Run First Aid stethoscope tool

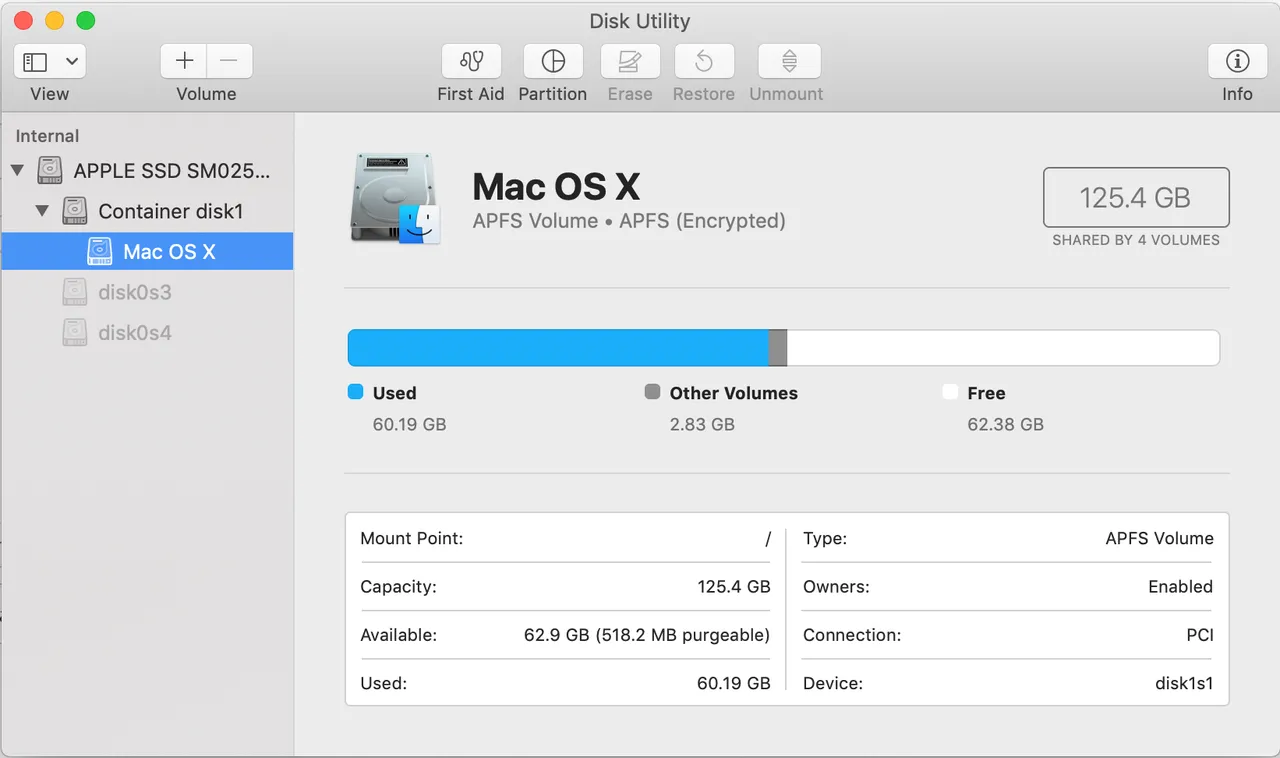(x=471, y=61)
